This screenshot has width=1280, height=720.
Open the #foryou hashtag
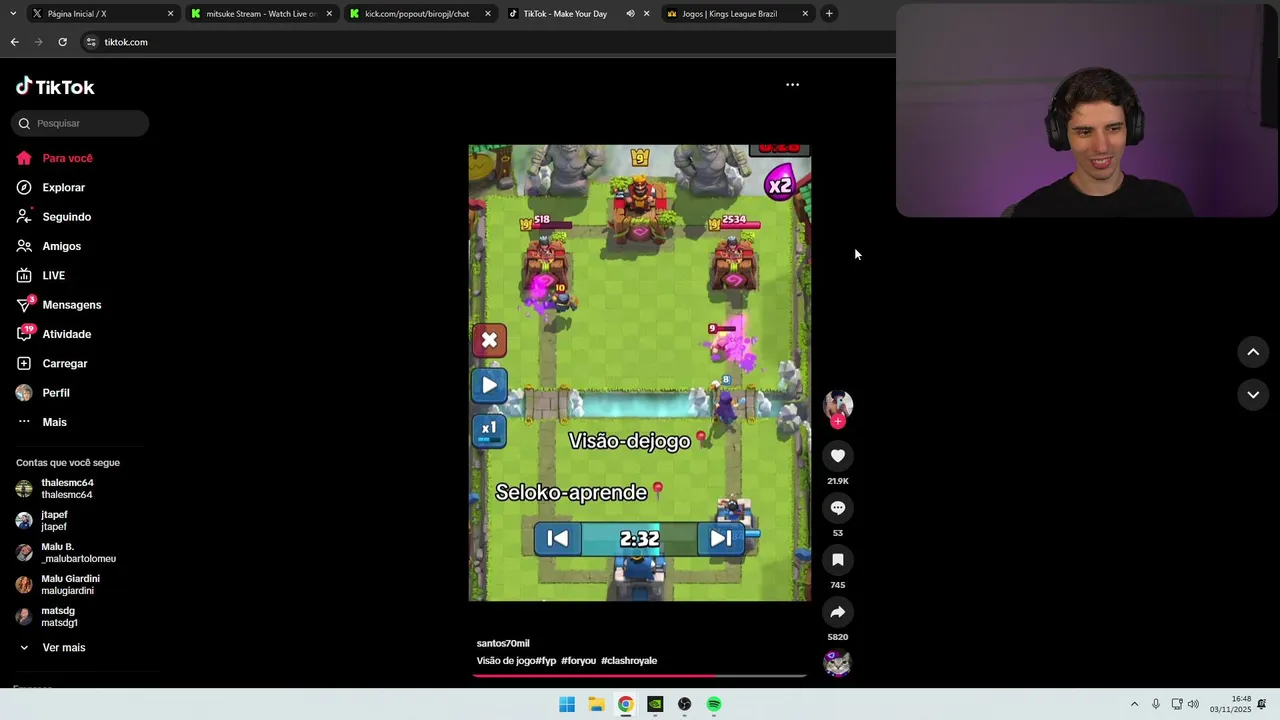tap(578, 661)
